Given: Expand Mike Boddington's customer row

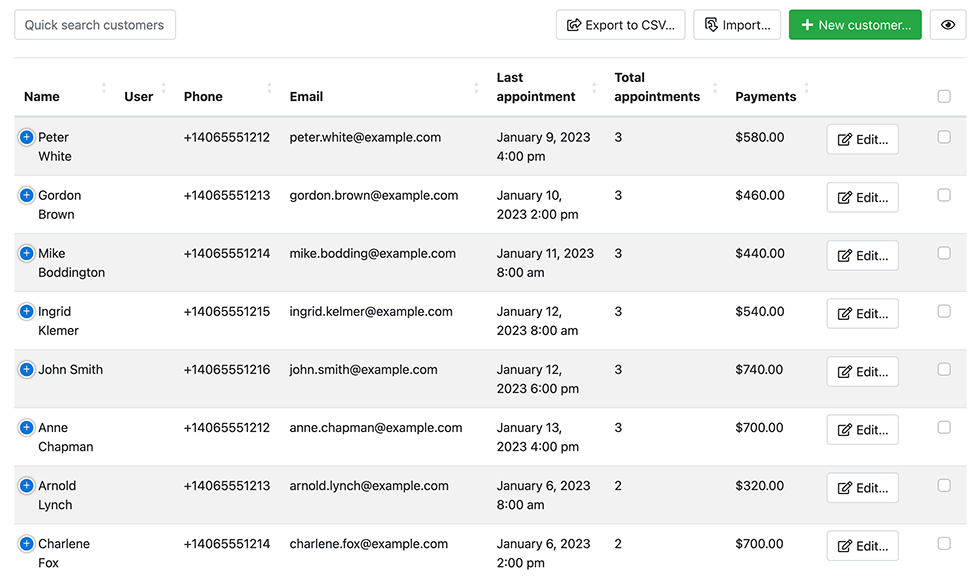Looking at the screenshot, I should pos(26,253).
